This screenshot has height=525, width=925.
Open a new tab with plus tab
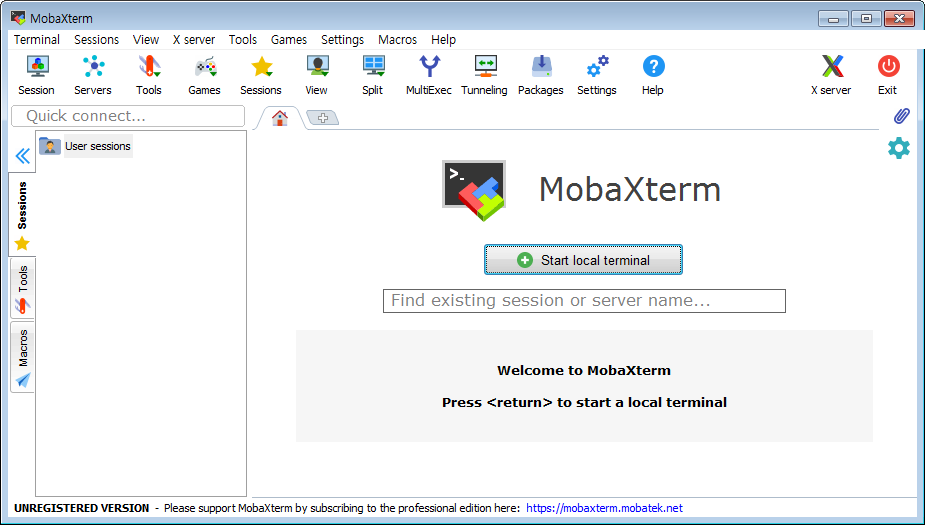(323, 118)
